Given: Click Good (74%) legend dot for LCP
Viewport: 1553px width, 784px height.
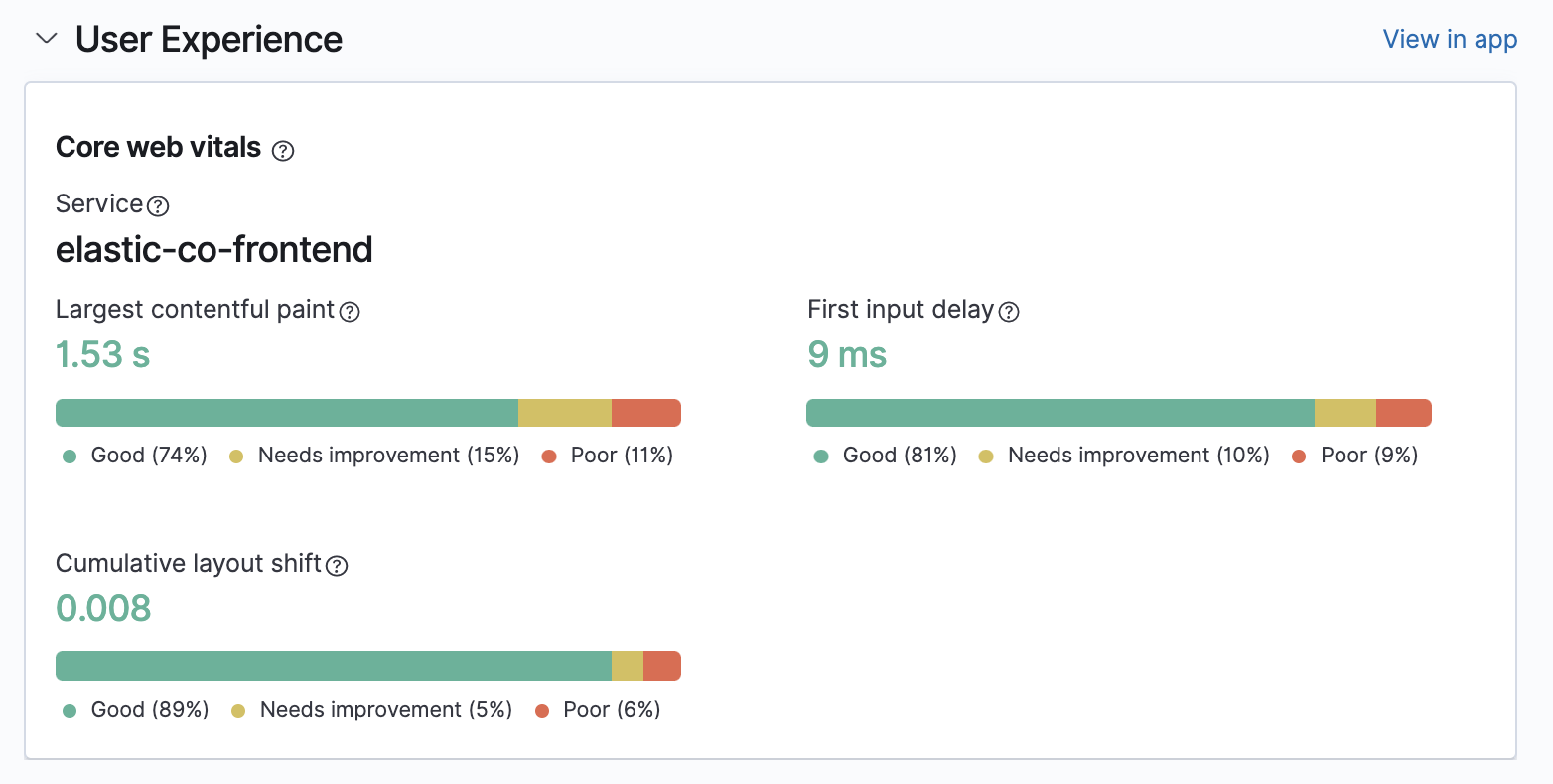Looking at the screenshot, I should click(70, 457).
